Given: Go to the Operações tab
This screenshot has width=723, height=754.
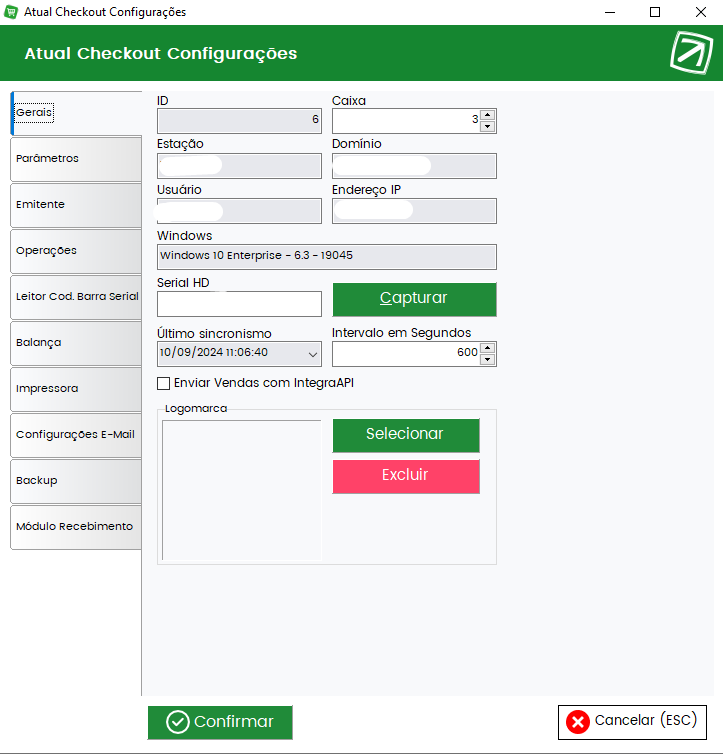Looking at the screenshot, I should point(76,251).
